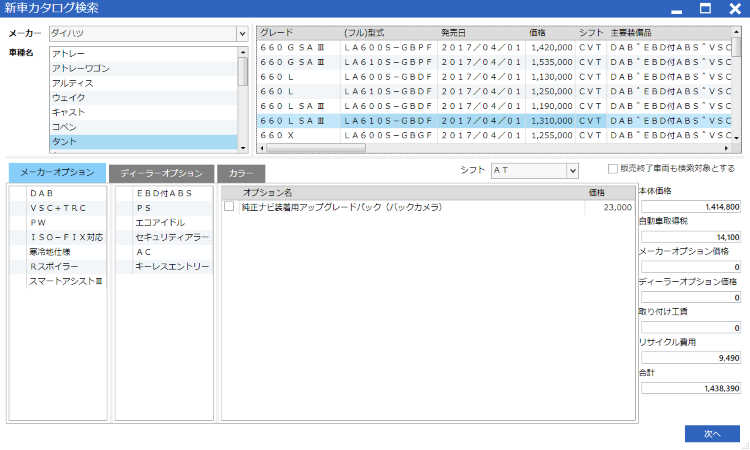The height and width of the screenshot is (450, 750).
Task: Maximize the 新車カタログ検索 window
Action: tap(705, 9)
